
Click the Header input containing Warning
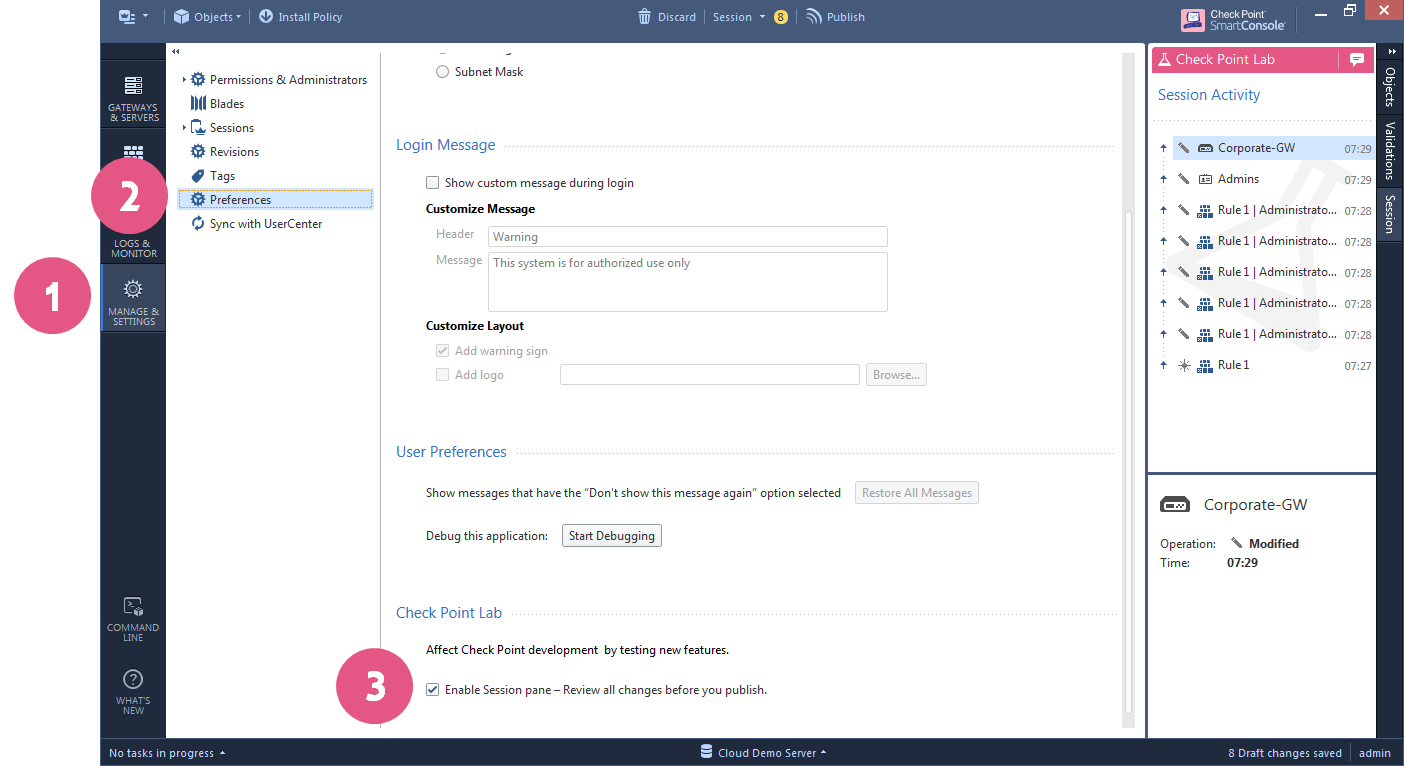pos(688,237)
